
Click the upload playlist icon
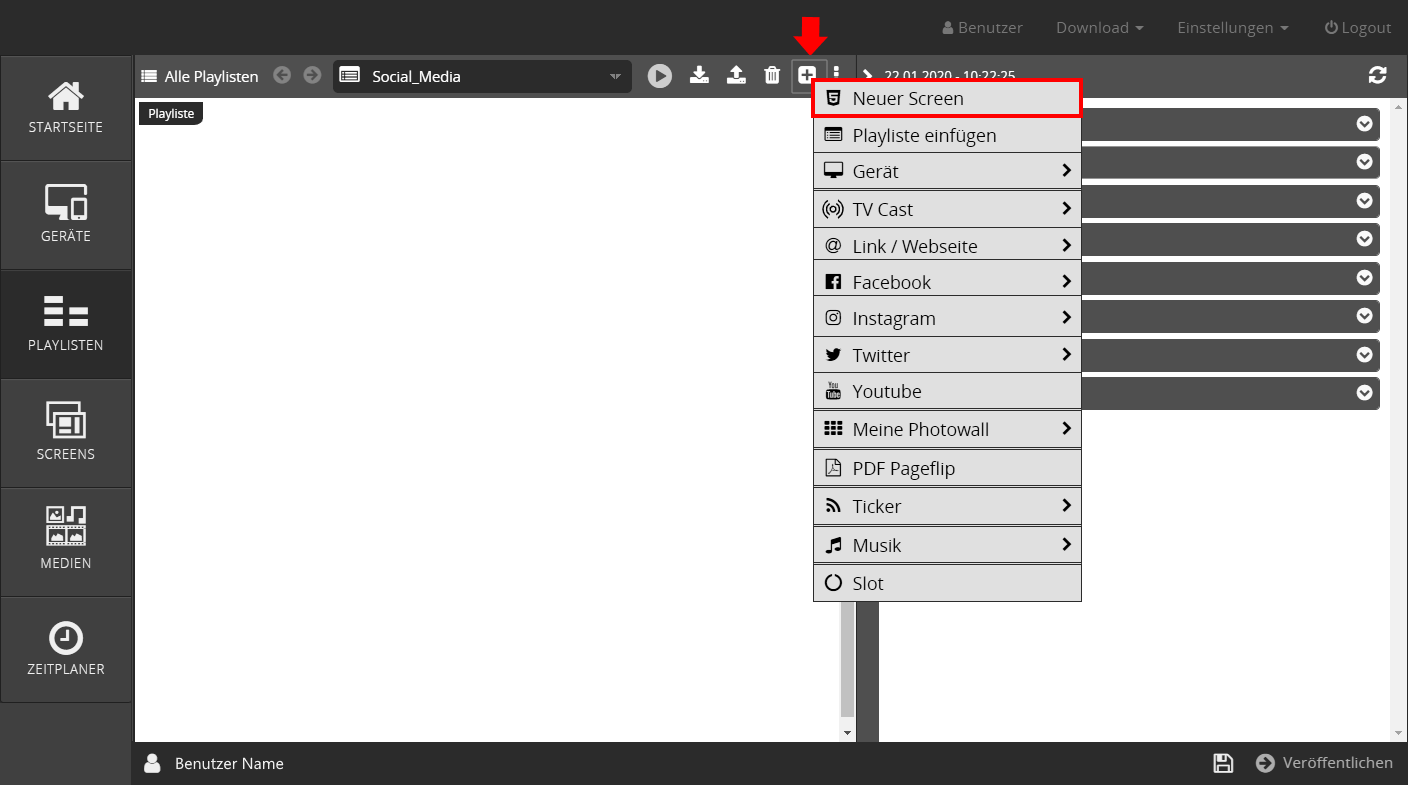(x=736, y=75)
